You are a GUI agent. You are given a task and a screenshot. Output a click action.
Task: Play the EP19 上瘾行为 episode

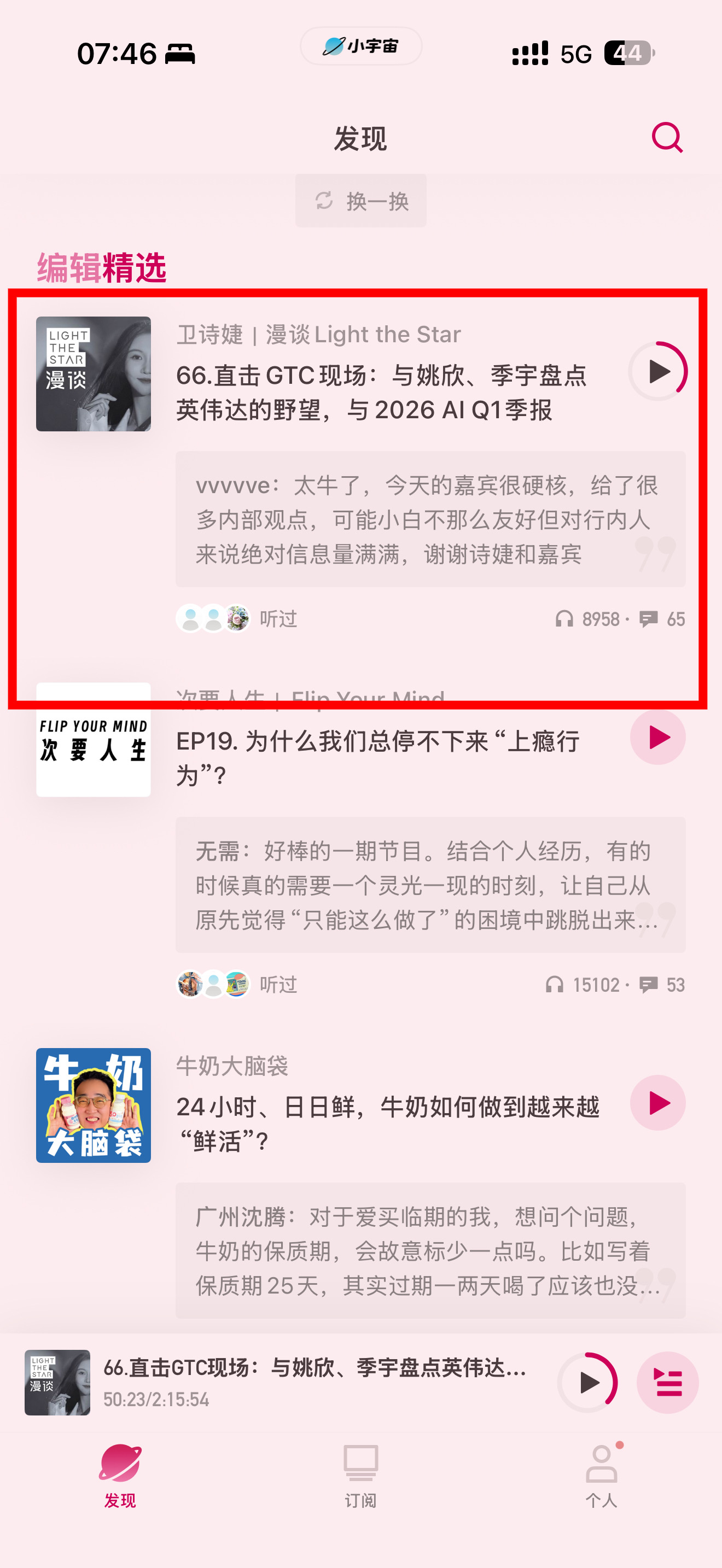[x=657, y=737]
